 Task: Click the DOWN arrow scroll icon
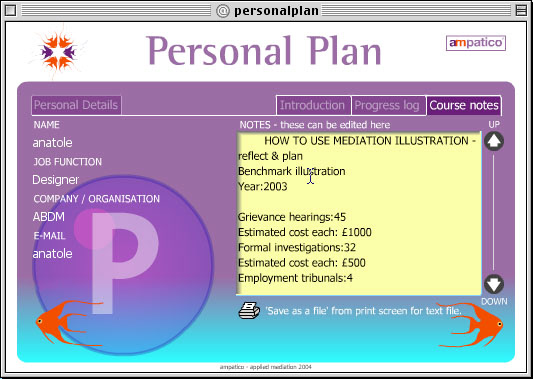[x=494, y=284]
